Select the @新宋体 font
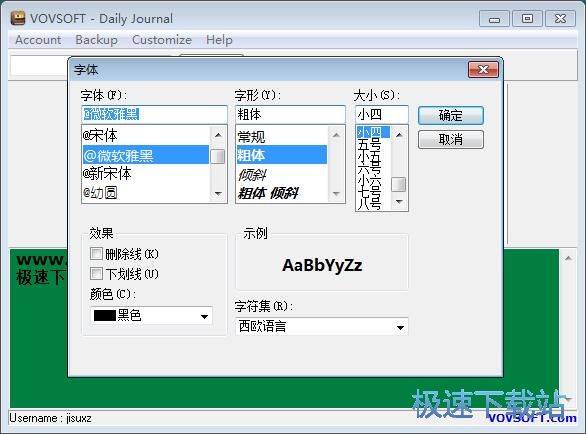The height and width of the screenshot is (434, 586). coord(145,173)
